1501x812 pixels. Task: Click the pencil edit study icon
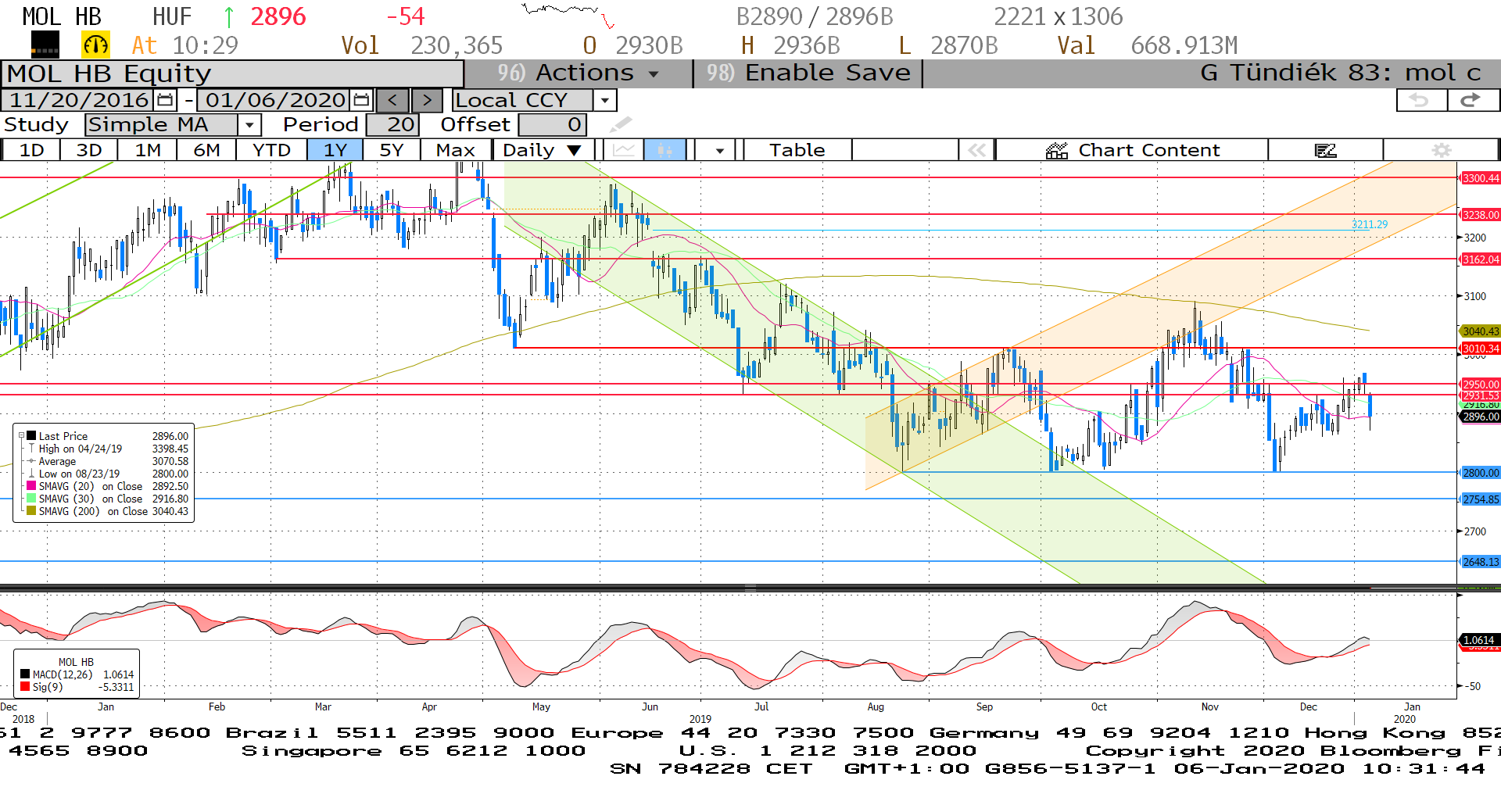pos(621,124)
